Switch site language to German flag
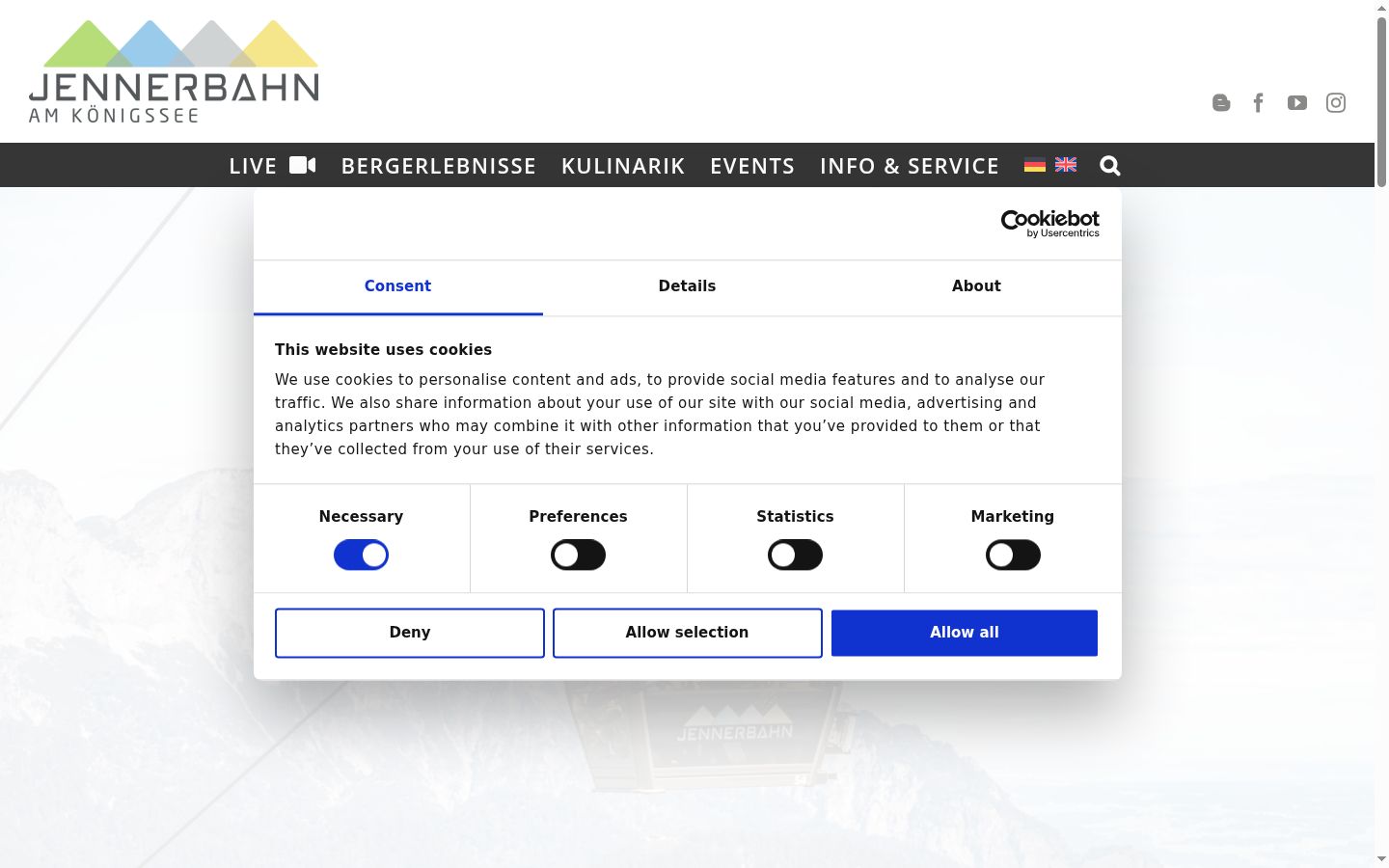The width and height of the screenshot is (1389, 868). 1035,165
